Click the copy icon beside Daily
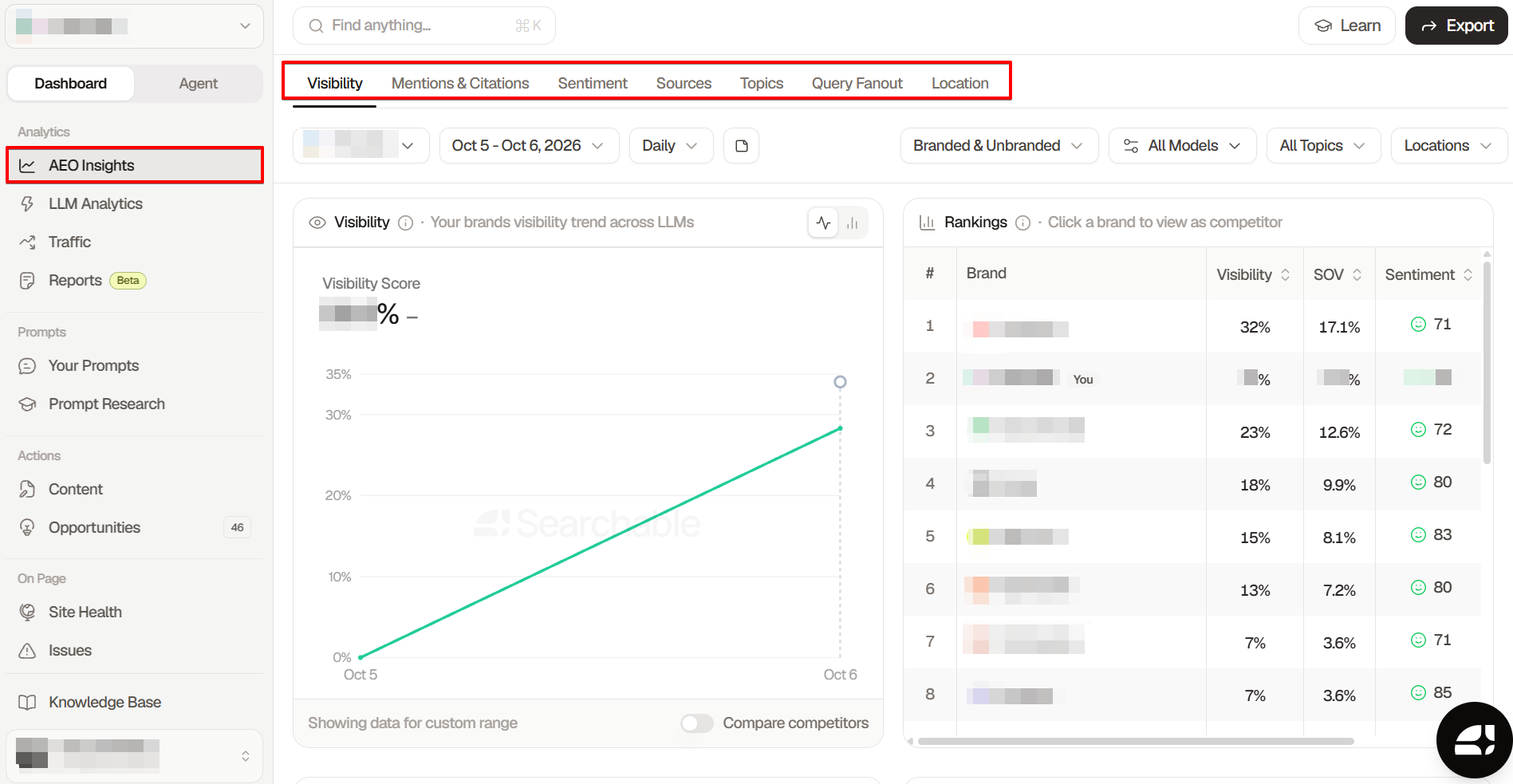Viewport: 1513px width, 784px height. coord(741,146)
